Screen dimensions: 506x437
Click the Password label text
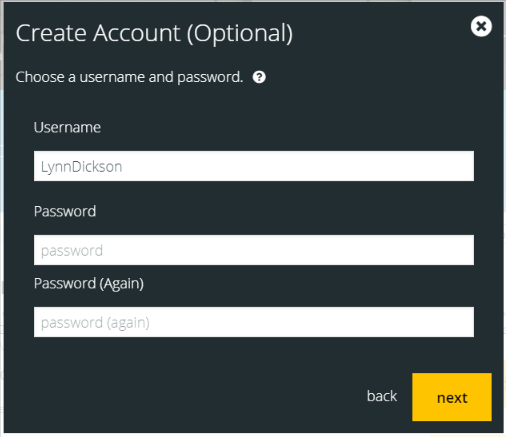(65, 211)
